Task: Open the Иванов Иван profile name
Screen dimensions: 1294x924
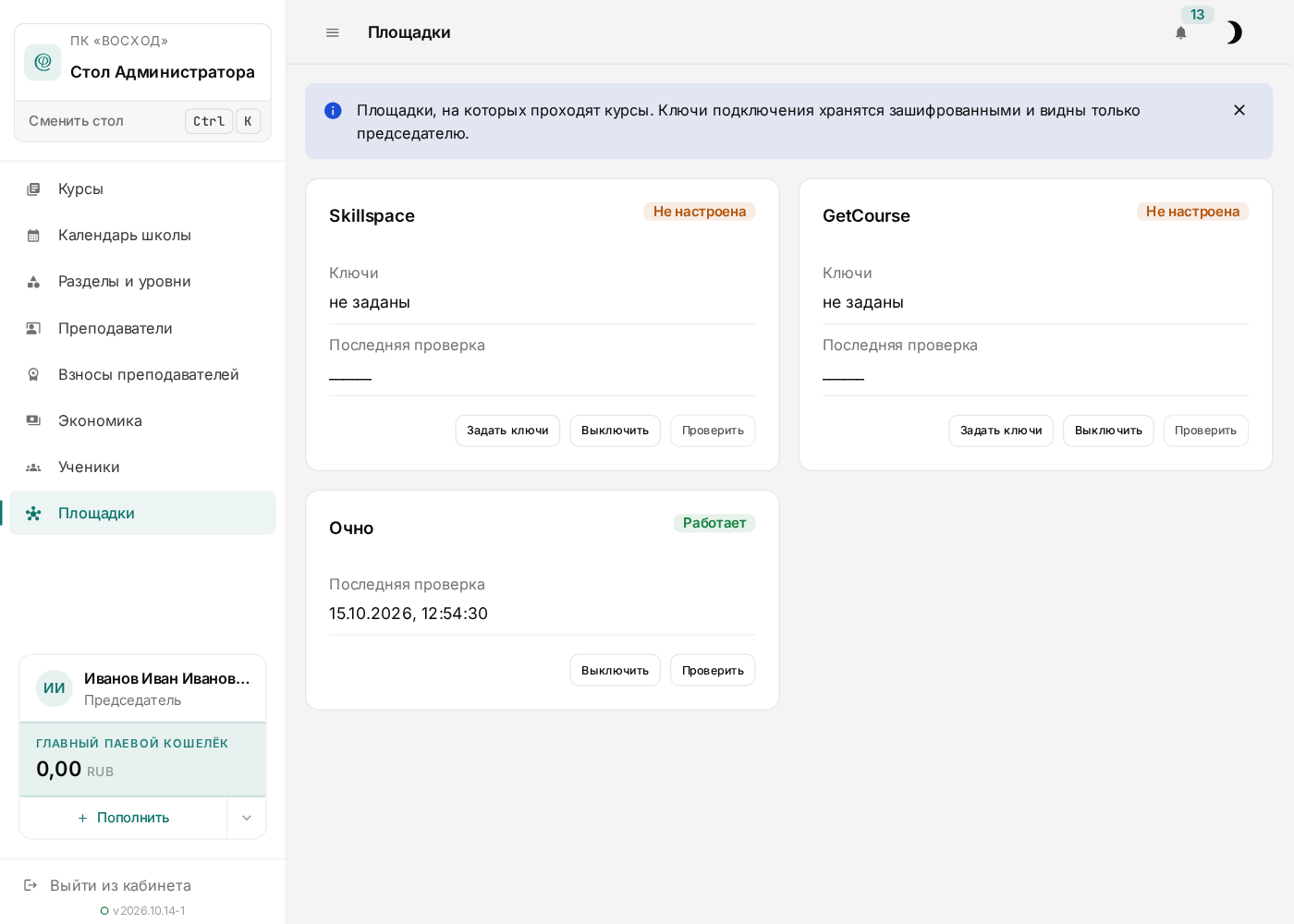Action: coord(167,678)
